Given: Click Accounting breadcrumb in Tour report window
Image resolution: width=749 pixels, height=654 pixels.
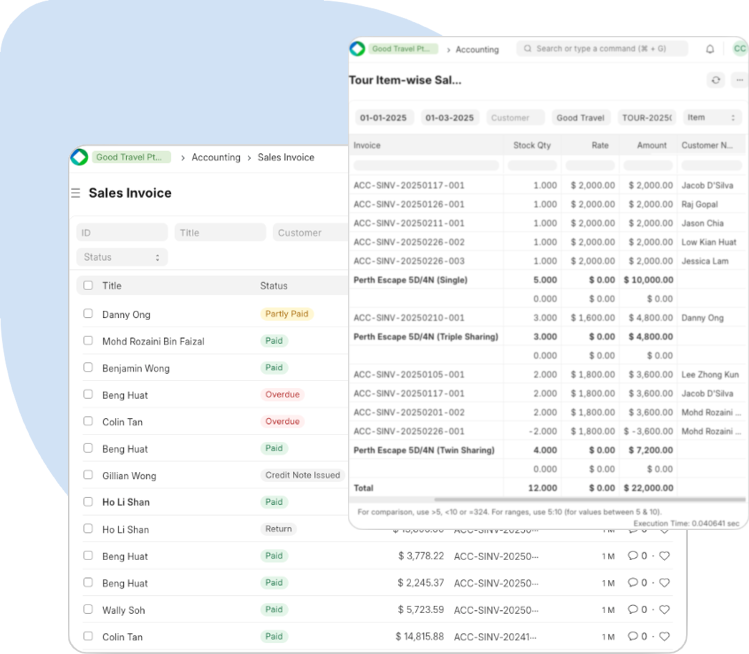Looking at the screenshot, I should click(x=477, y=49).
